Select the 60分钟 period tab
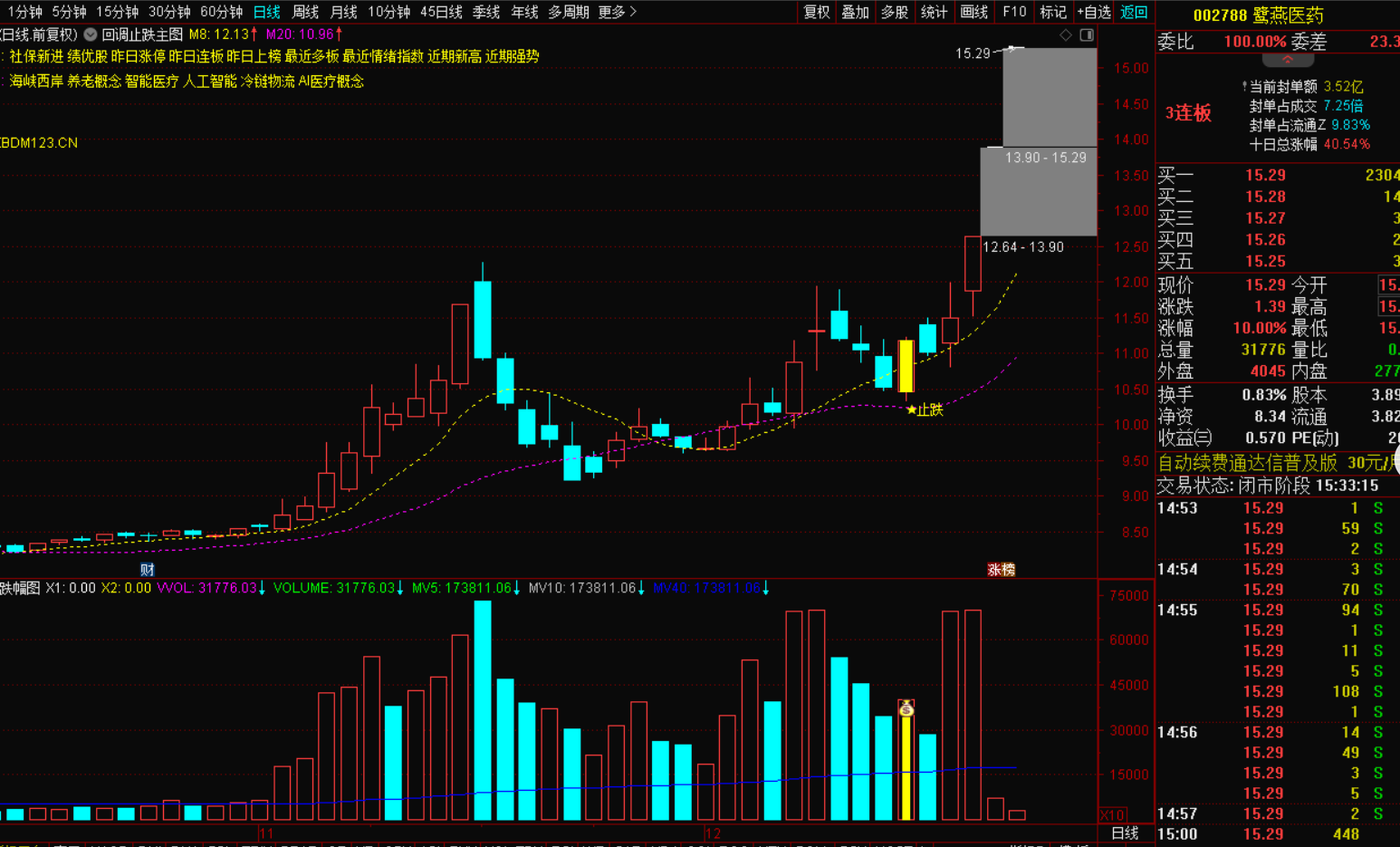The height and width of the screenshot is (847, 1400). 221,12
